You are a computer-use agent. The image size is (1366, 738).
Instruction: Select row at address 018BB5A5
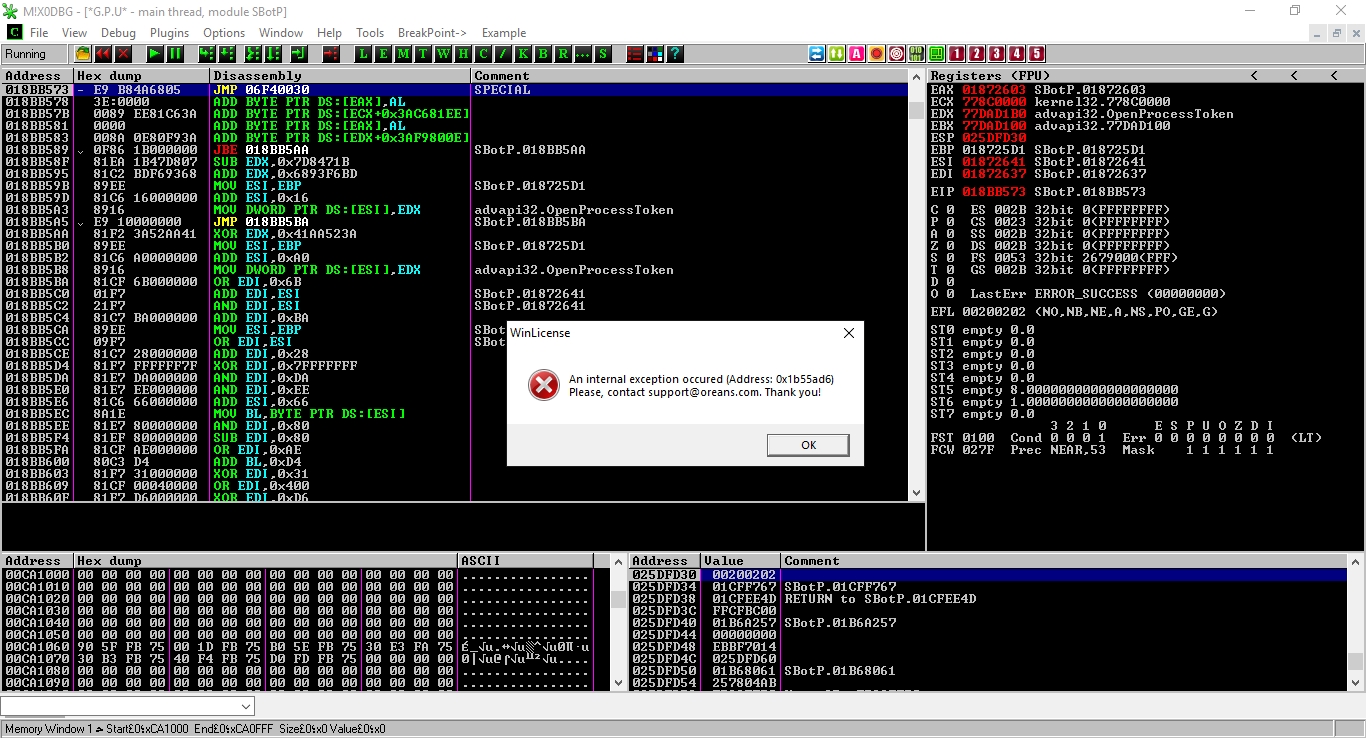coord(455,222)
